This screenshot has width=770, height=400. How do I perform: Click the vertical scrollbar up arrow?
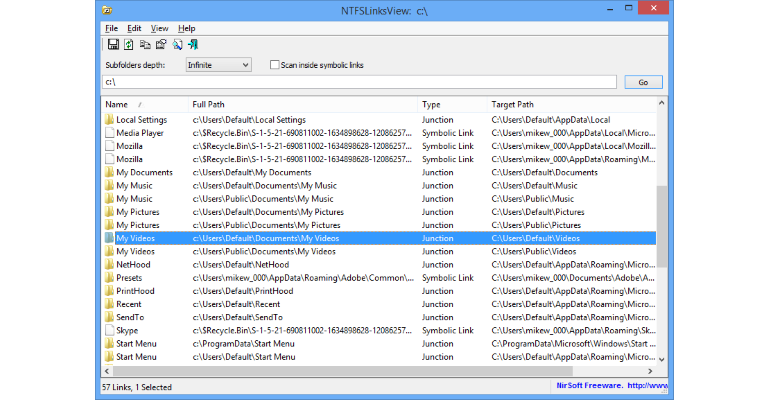661,103
